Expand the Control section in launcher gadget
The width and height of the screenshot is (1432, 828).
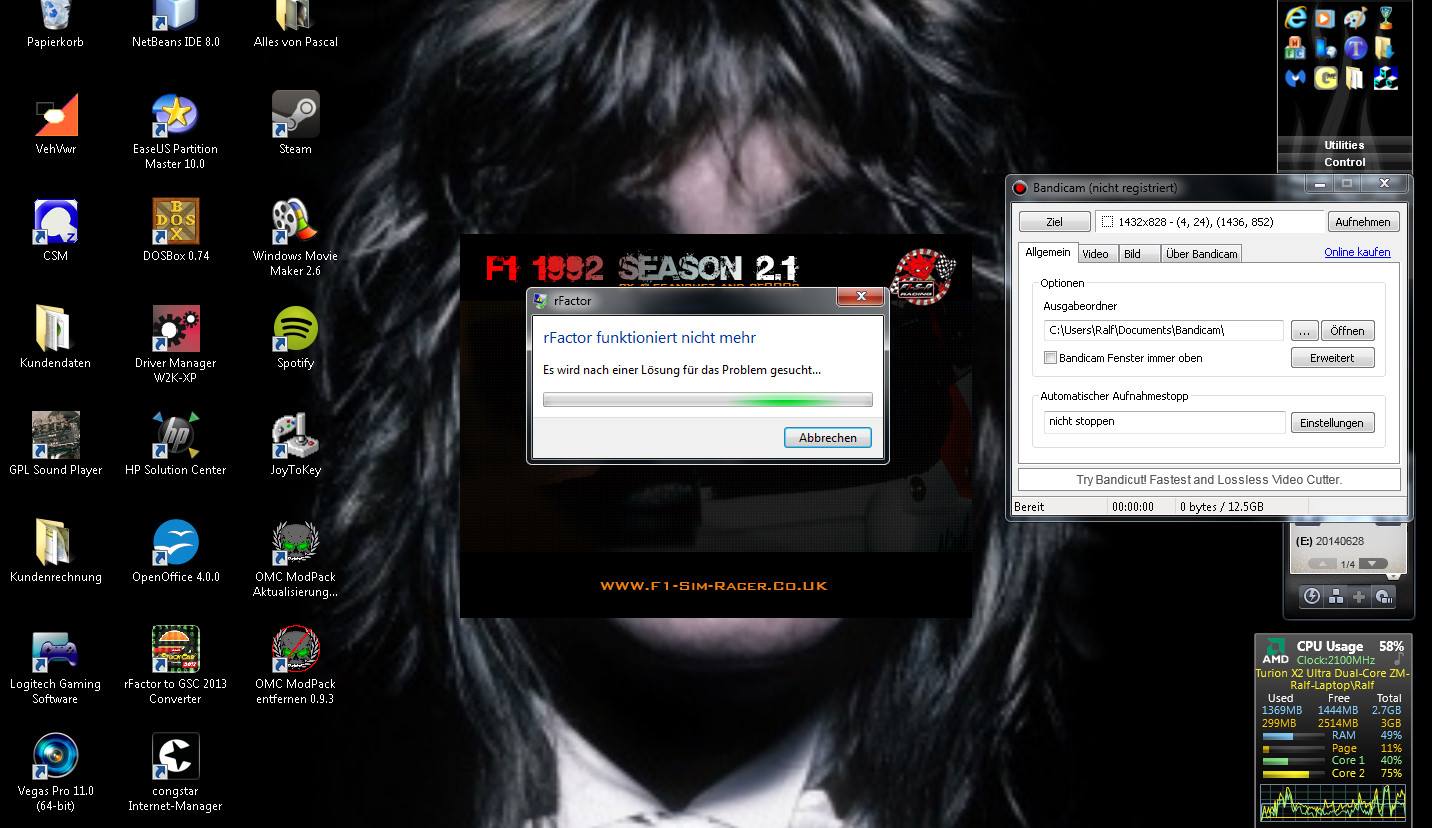[x=1344, y=162]
